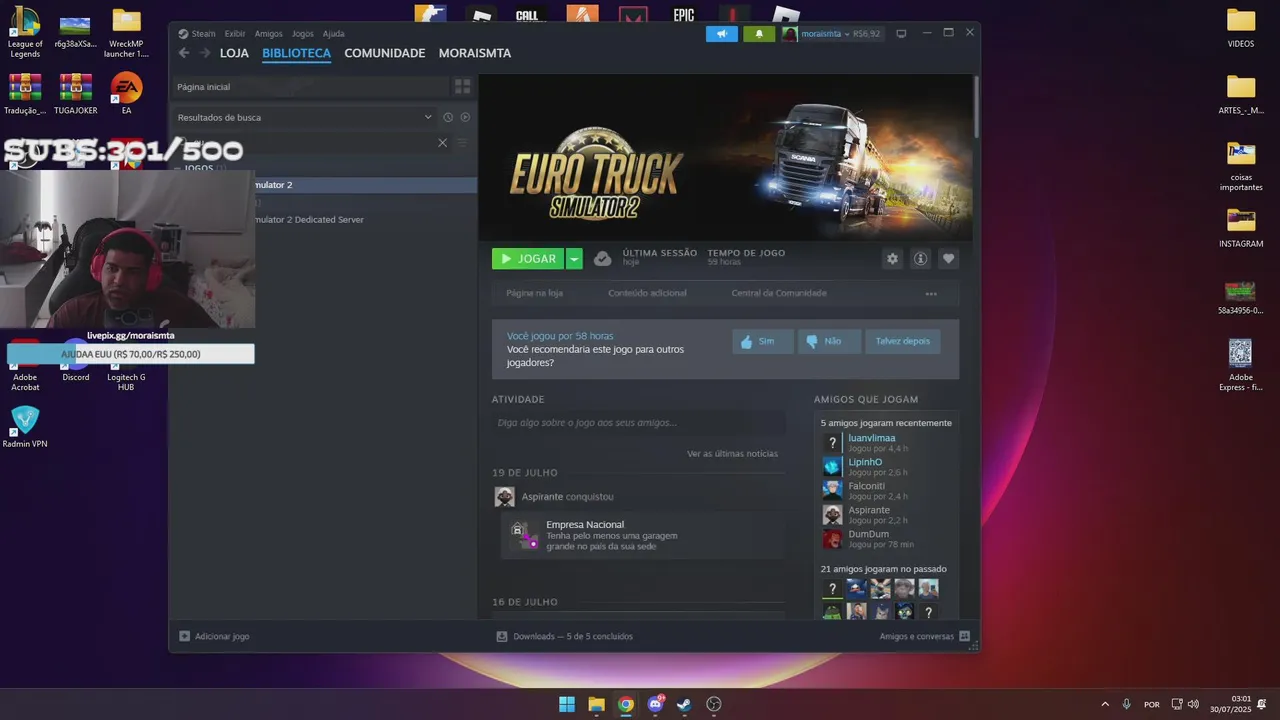
Task: Click the Não thumbs-down button
Action: tap(829, 341)
